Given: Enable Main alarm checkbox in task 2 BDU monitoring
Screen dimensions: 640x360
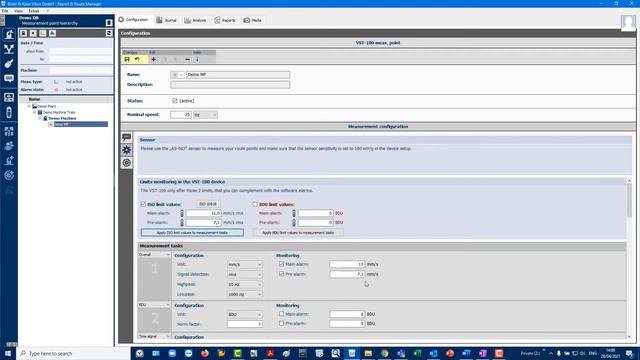Looking at the screenshot, I should pos(281,314).
